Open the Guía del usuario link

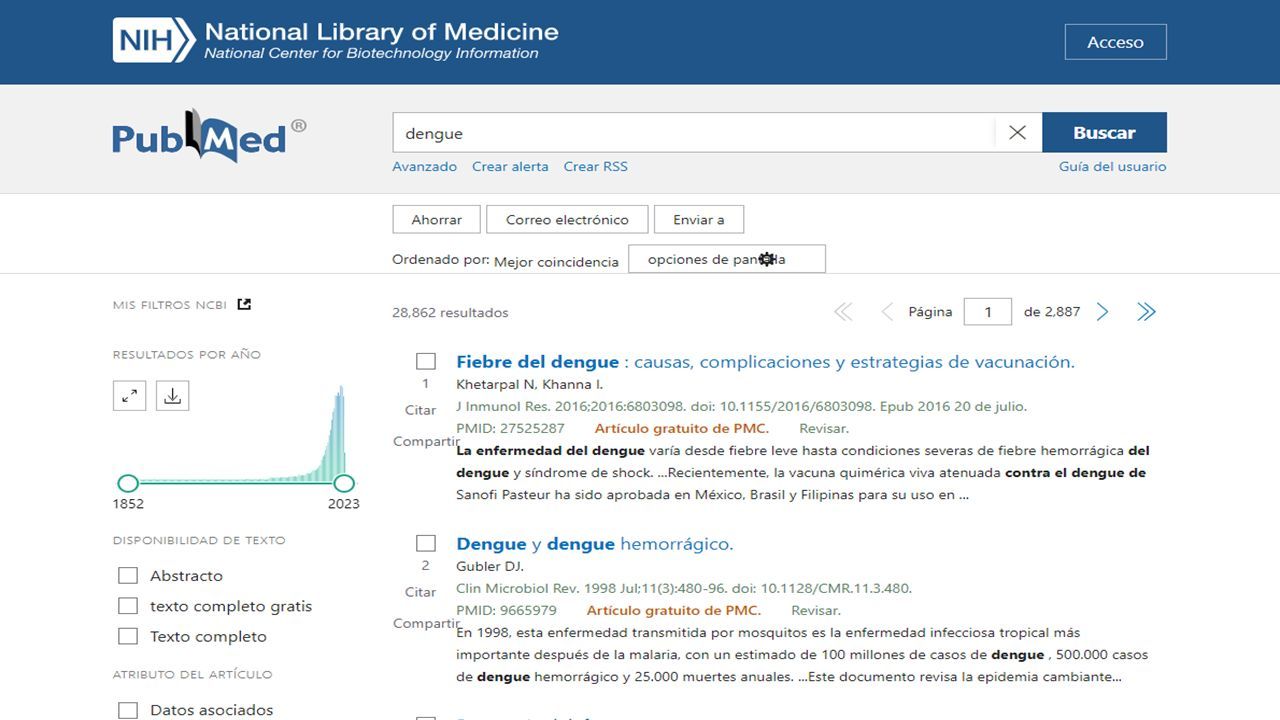coord(1113,167)
